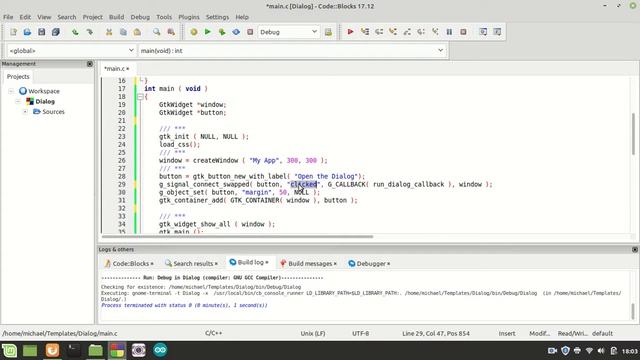Viewport: 640px width, 360px height.
Task: Open the Linux Mint start menu
Action: [x=9, y=350]
